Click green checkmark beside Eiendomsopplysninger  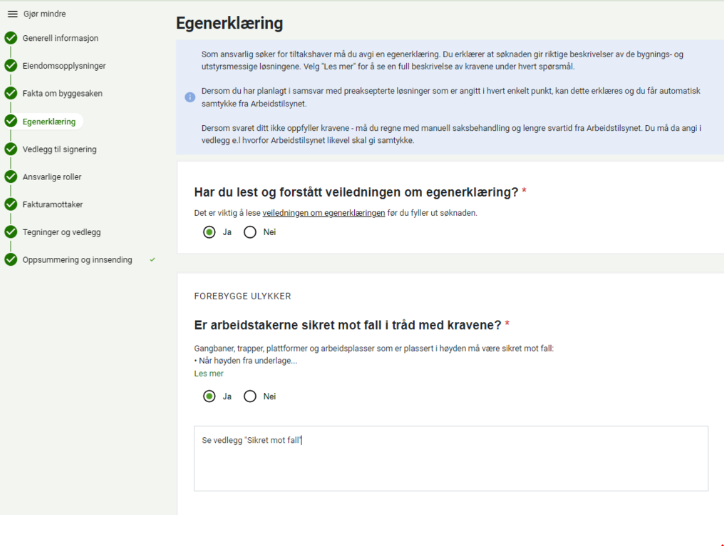click(x=11, y=66)
